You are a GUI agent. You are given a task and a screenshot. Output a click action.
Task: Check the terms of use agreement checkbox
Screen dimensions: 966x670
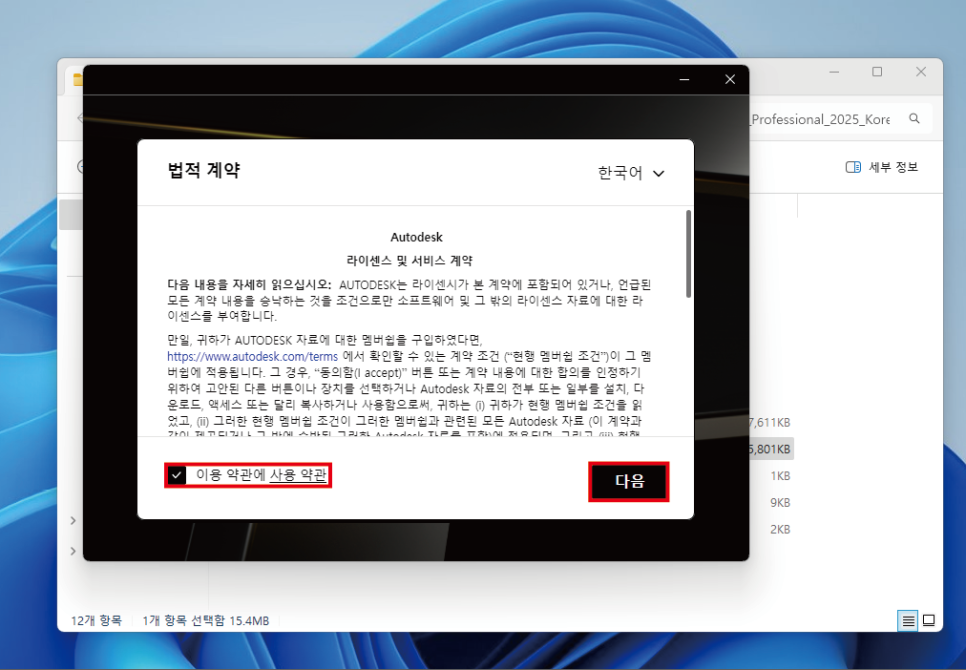coord(177,475)
